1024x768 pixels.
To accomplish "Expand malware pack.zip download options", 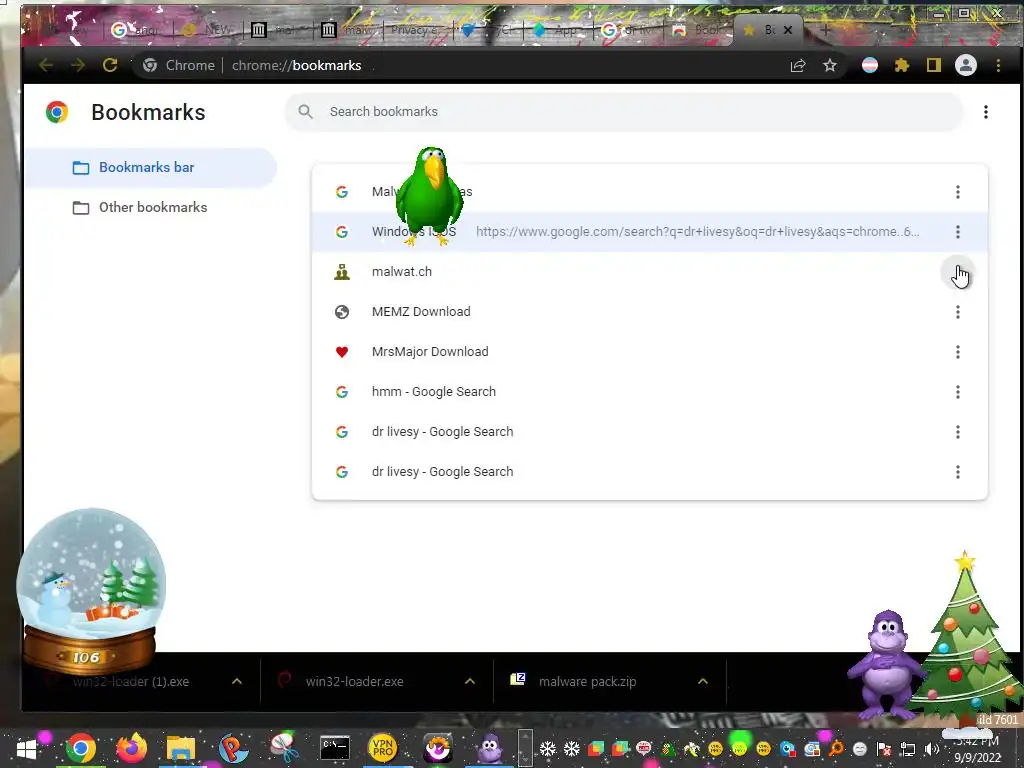I will [703, 681].
